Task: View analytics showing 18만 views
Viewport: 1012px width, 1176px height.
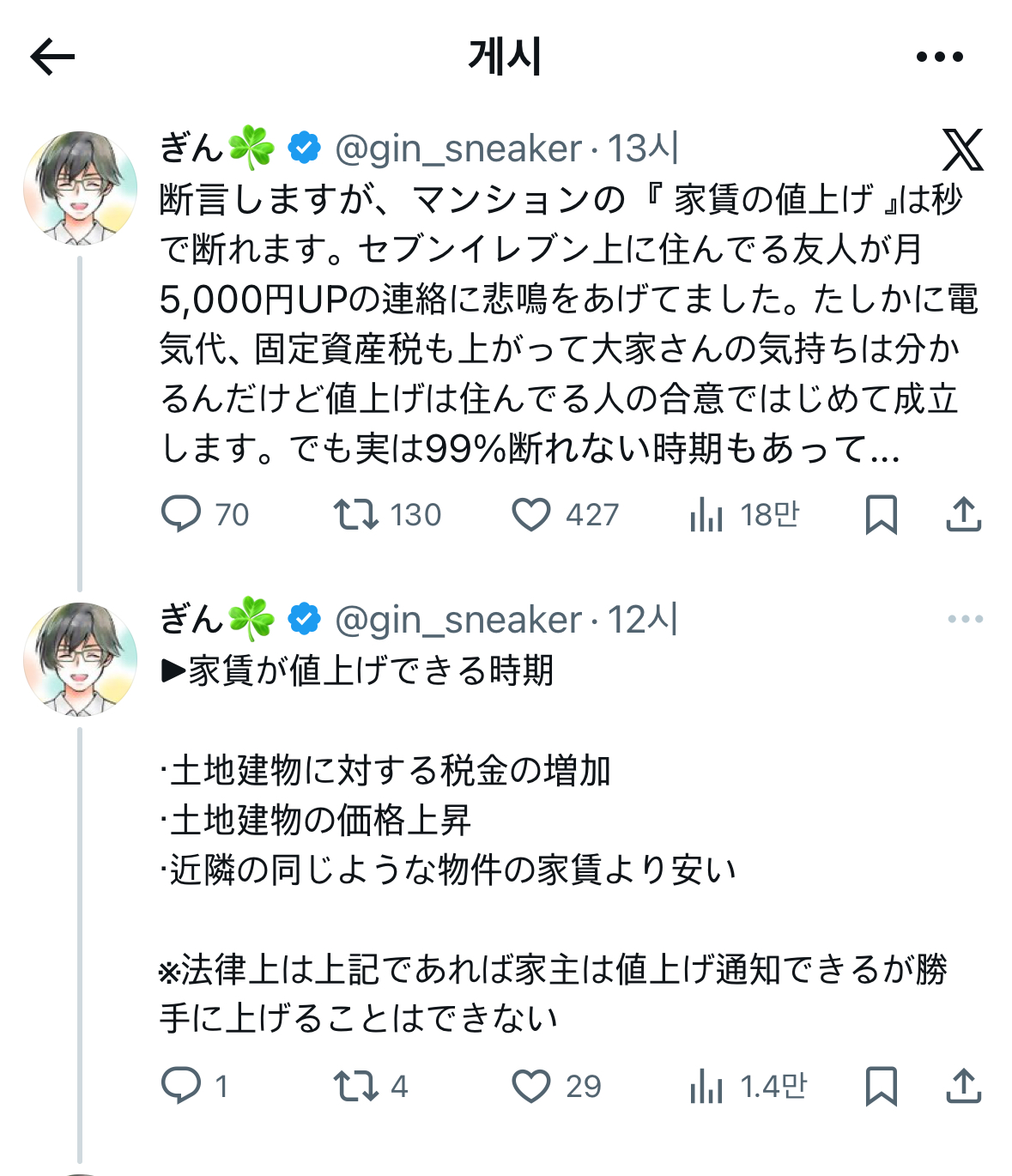Action: 706,514
